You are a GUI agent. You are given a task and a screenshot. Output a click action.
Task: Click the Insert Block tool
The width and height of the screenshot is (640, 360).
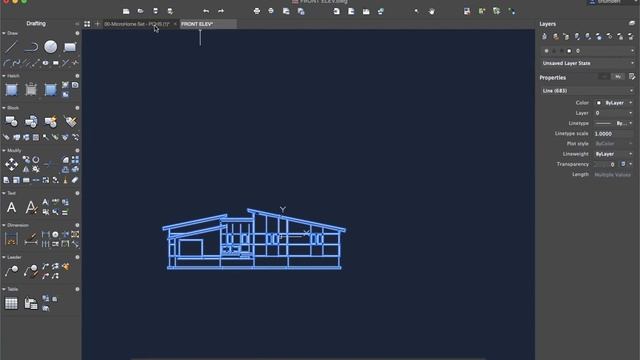tap(11, 121)
